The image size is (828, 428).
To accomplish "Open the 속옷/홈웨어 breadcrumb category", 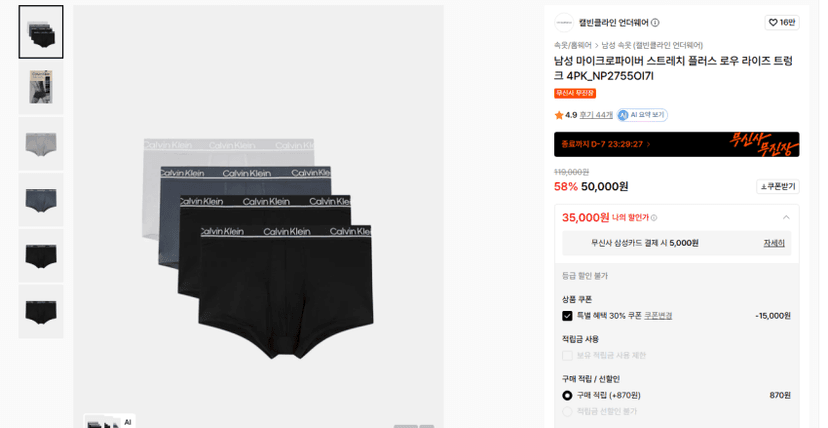I will pyautogui.click(x=573, y=45).
